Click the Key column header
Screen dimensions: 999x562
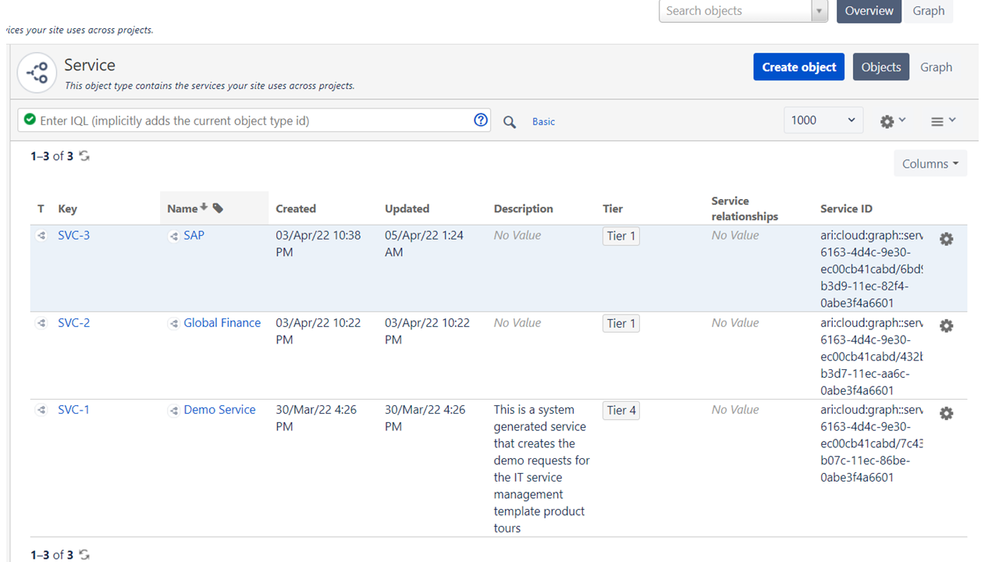tap(68, 208)
